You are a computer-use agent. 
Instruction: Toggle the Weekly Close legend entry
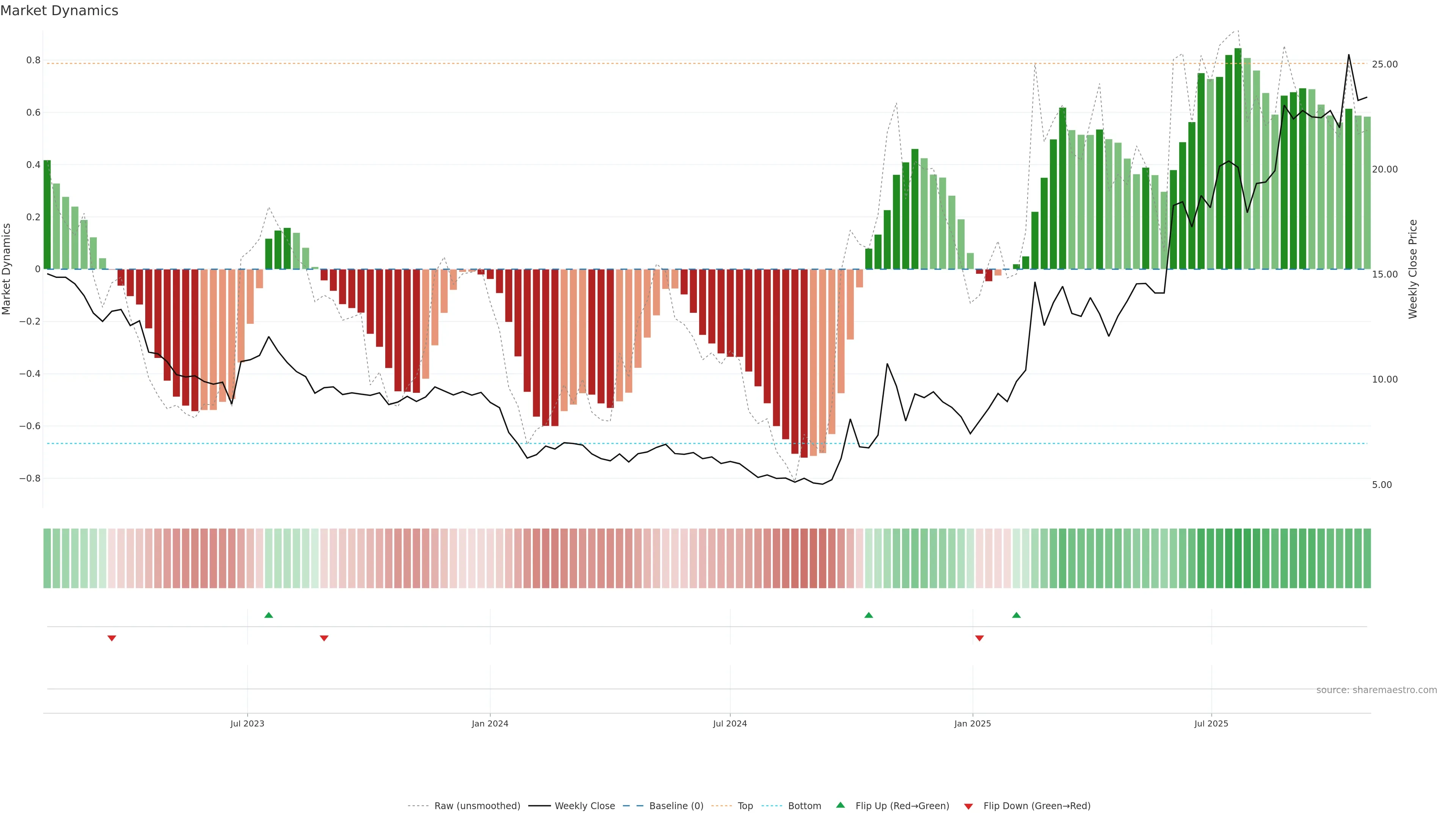[x=584, y=805]
